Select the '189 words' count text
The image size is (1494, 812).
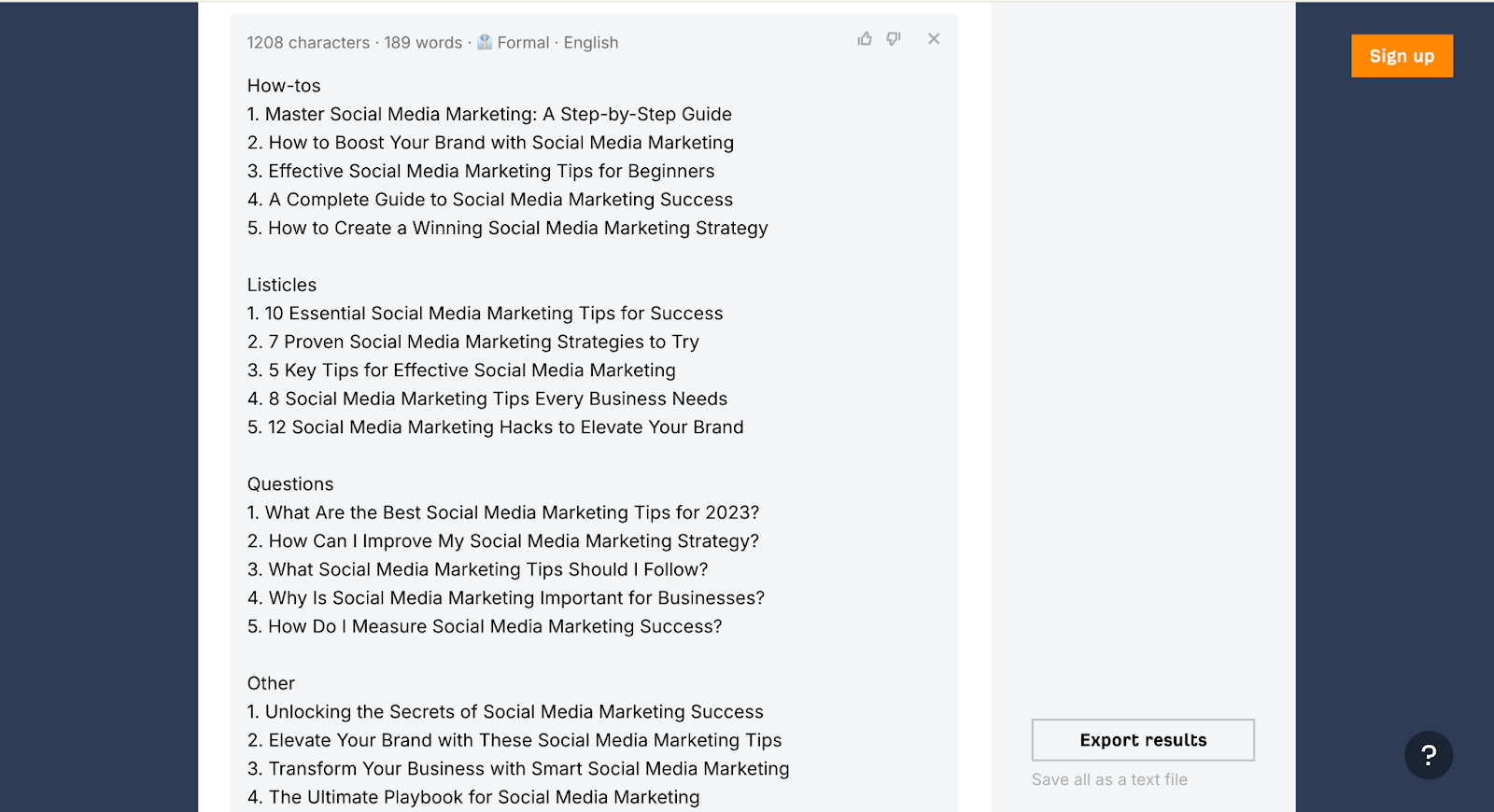[x=423, y=43]
